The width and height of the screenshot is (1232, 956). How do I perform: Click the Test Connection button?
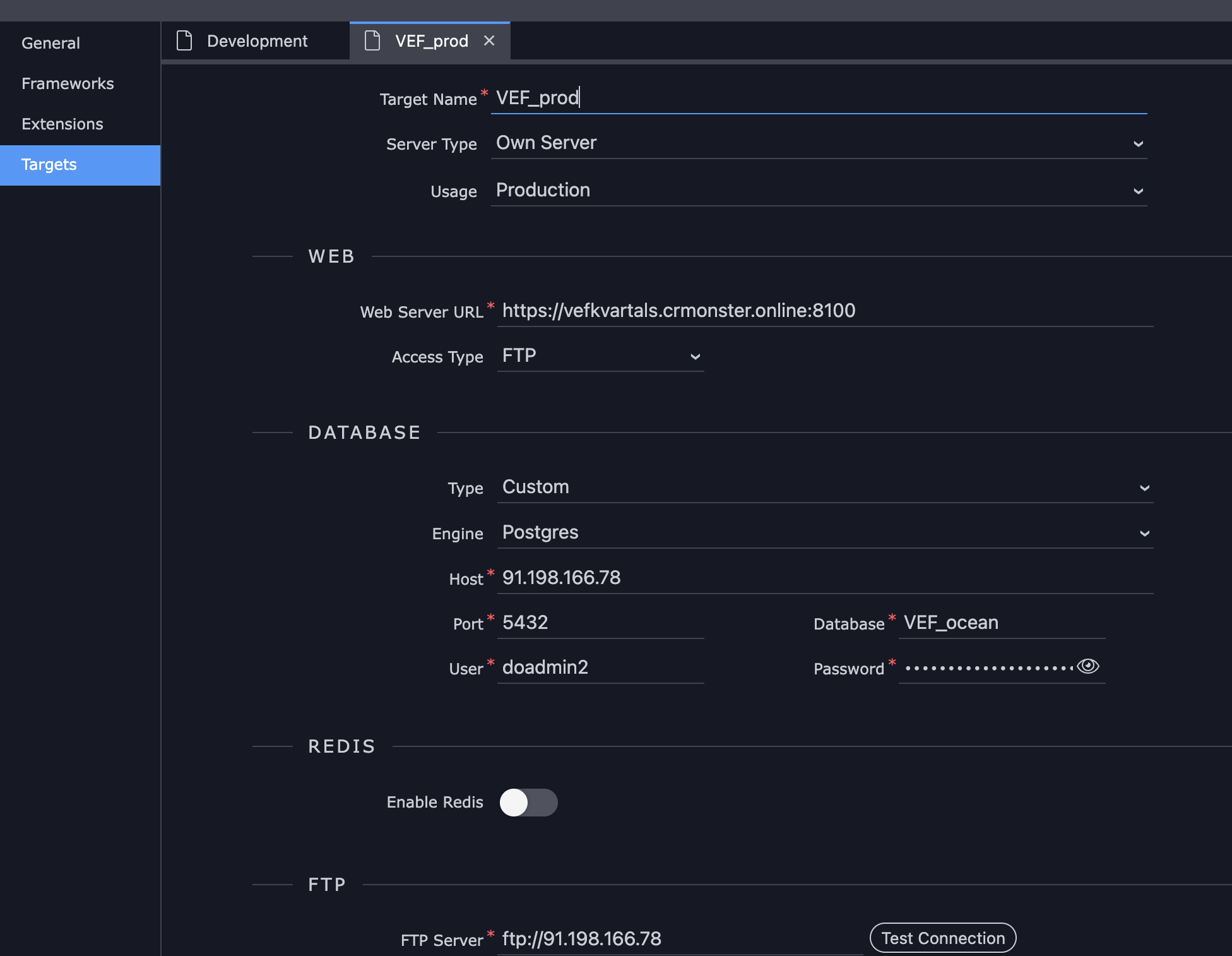[943, 938]
